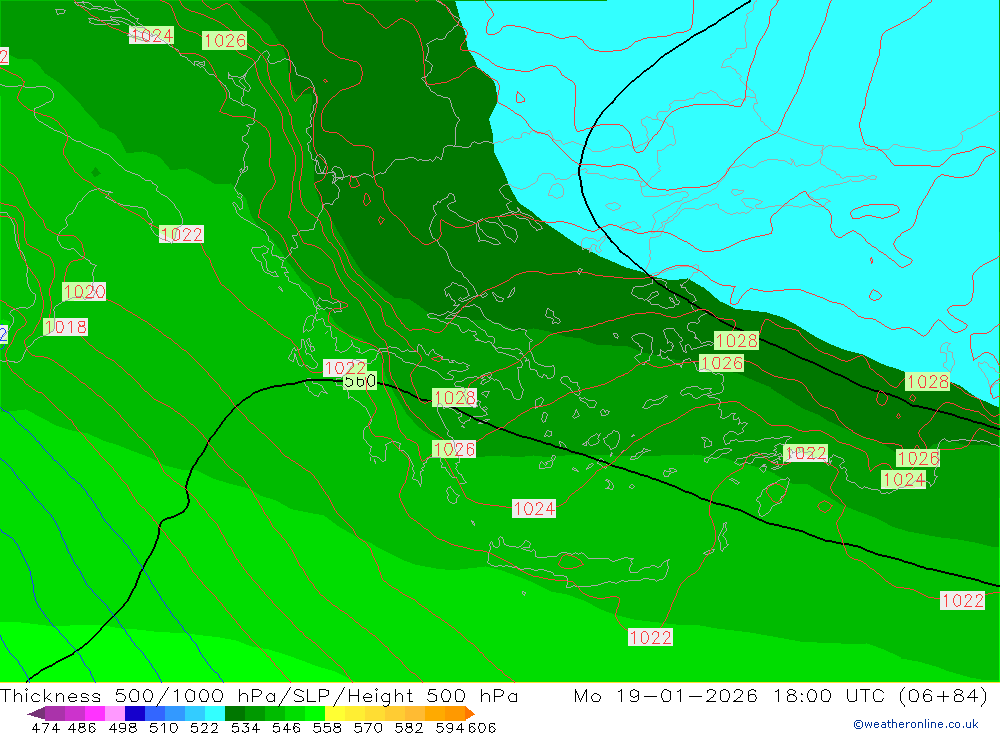Screen dimensions: 1000x733
Task: Click the cyan legend swatch above 522
Action: pos(215,713)
